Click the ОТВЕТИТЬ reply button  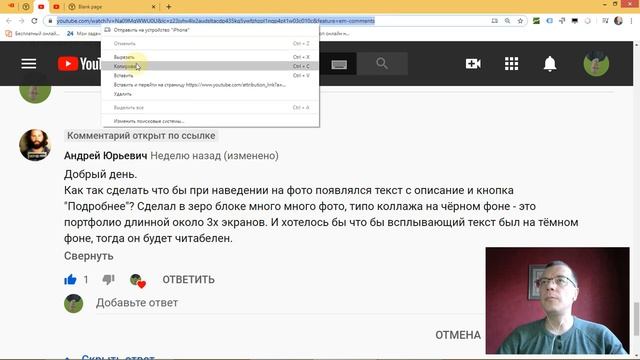pos(189,280)
